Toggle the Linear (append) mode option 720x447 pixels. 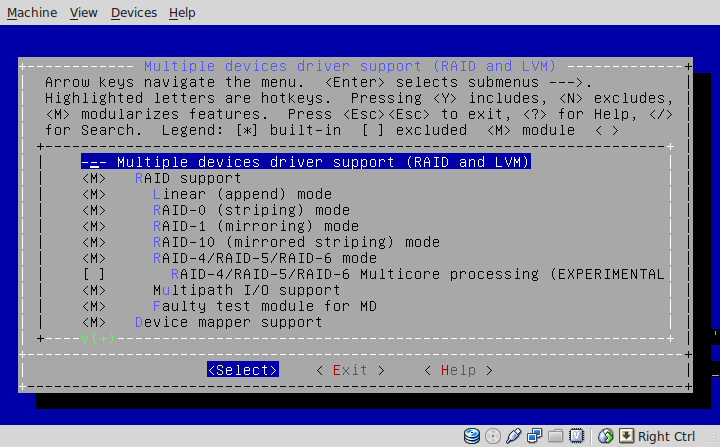(207, 194)
